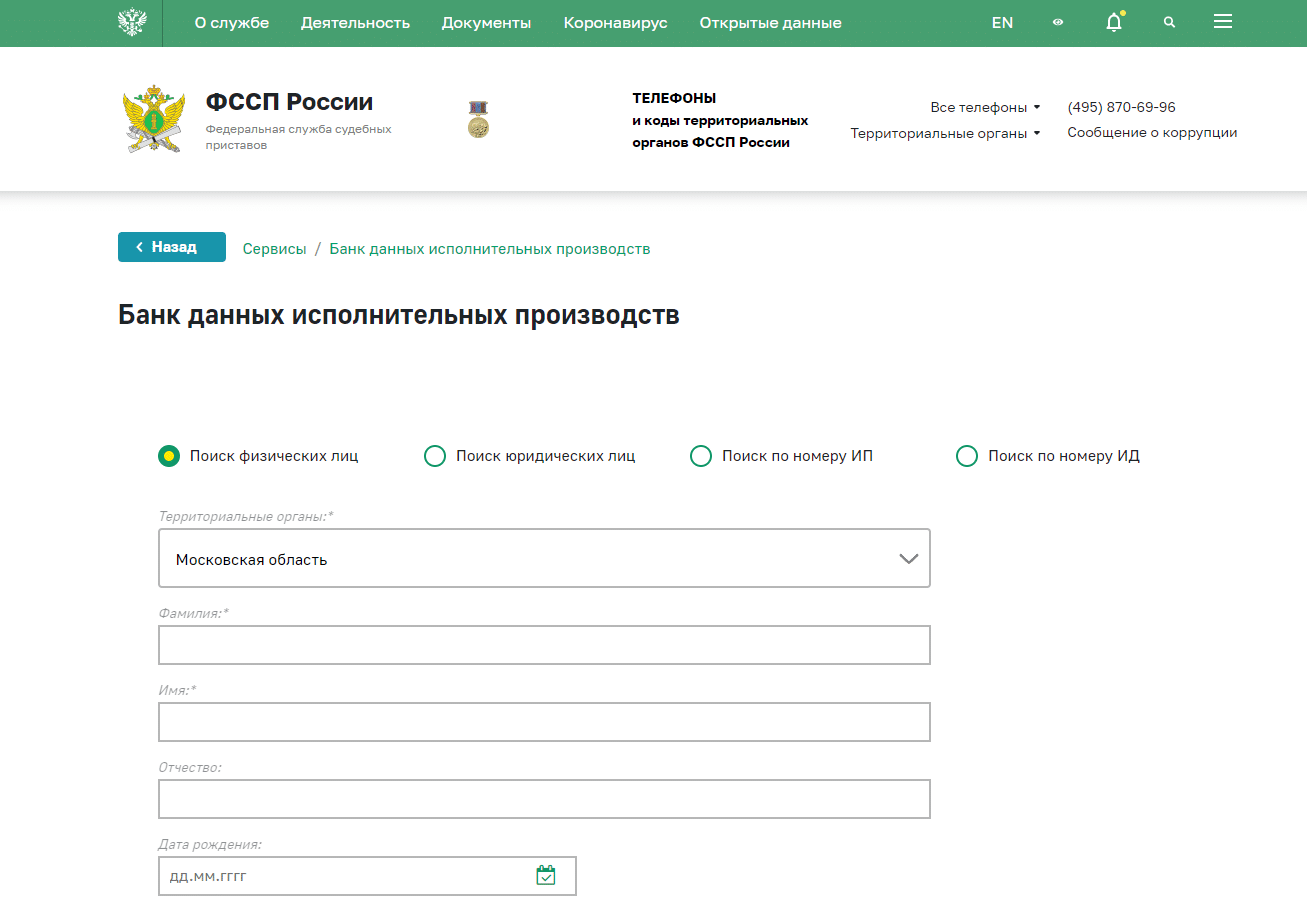Expand Территориальные органы in the header
The width and height of the screenshot is (1307, 912).
(x=944, y=132)
